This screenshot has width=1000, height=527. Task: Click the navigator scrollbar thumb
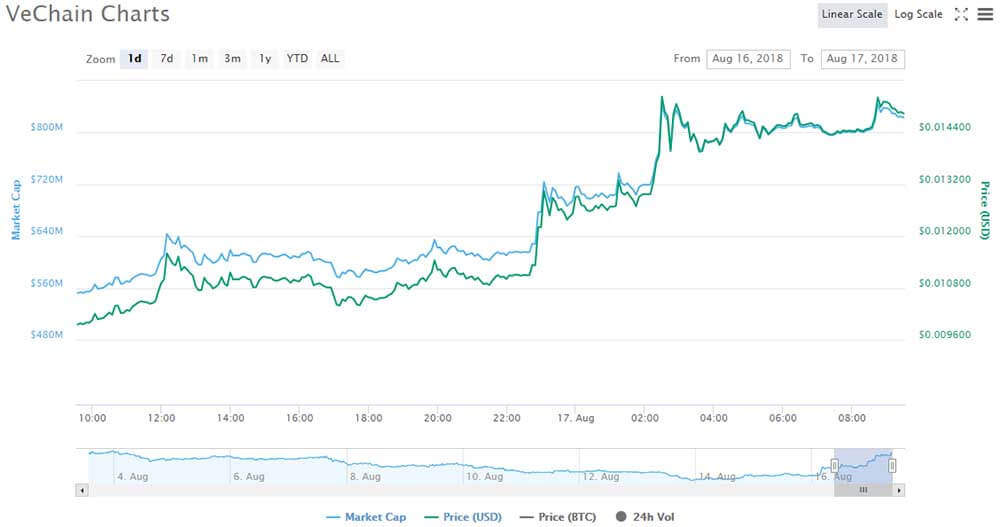863,490
